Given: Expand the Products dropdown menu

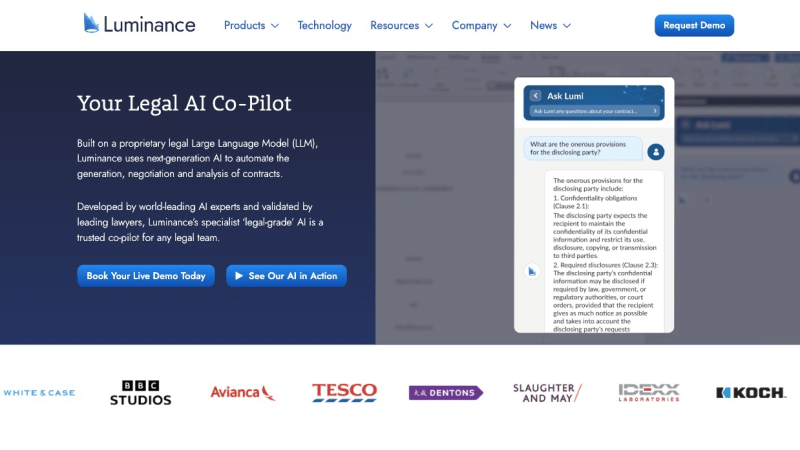Looking at the screenshot, I should coord(251,25).
